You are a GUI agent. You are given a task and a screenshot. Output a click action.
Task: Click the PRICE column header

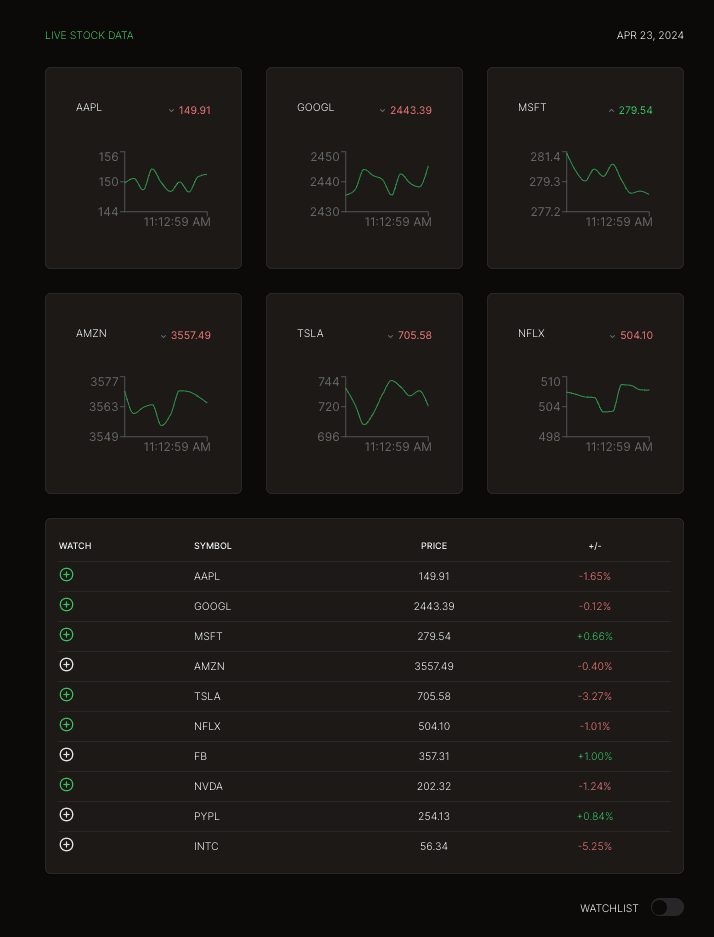click(434, 546)
